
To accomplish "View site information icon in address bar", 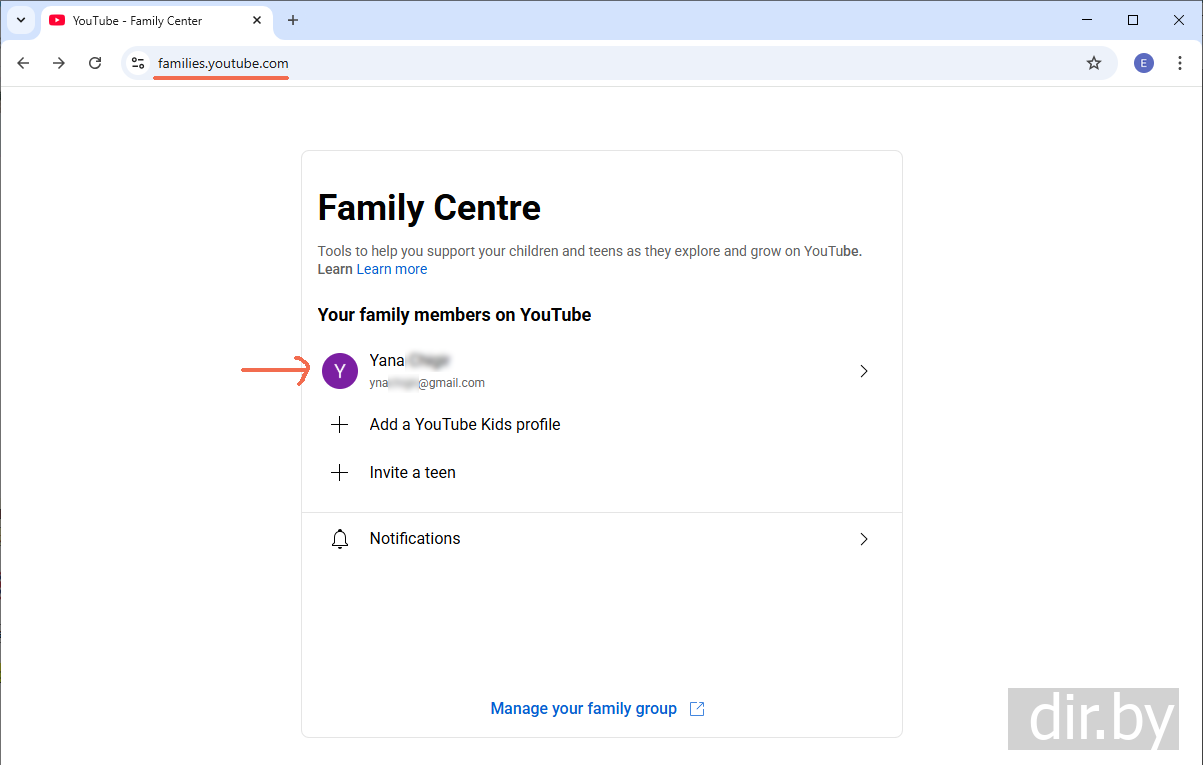I will pyautogui.click(x=138, y=63).
